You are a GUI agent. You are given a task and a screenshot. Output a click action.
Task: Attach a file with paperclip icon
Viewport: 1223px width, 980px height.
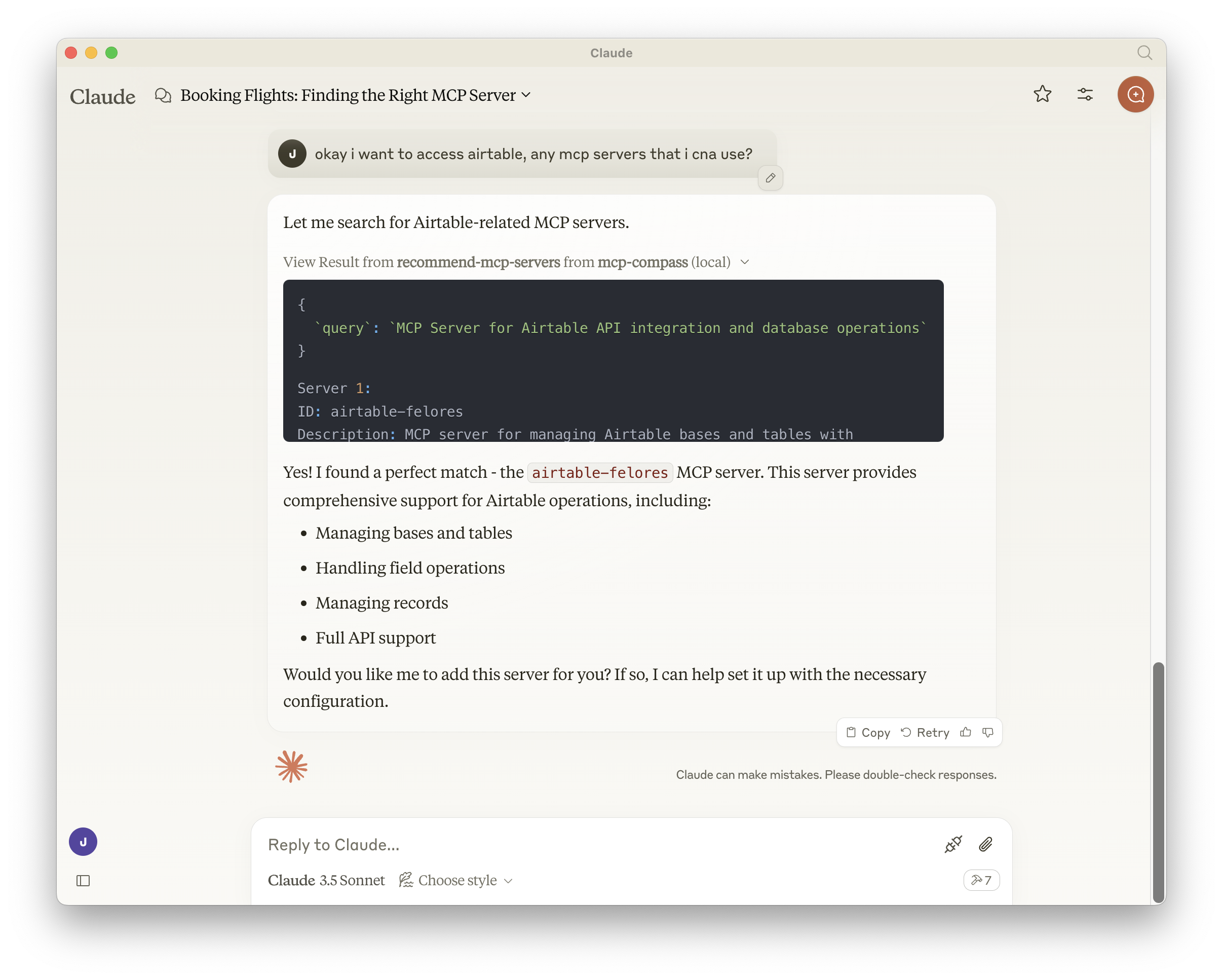point(985,844)
